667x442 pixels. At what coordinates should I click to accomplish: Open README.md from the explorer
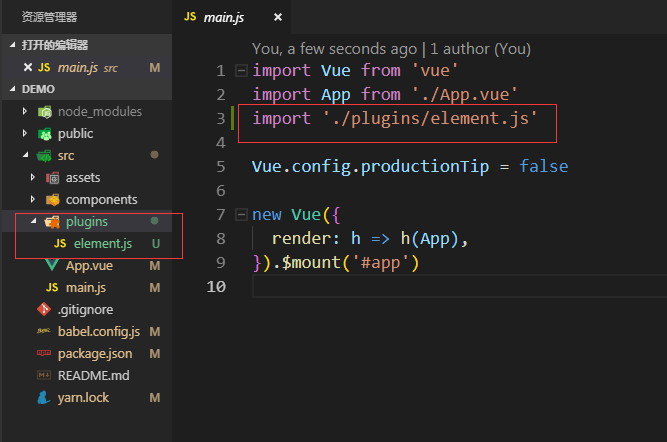click(93, 375)
